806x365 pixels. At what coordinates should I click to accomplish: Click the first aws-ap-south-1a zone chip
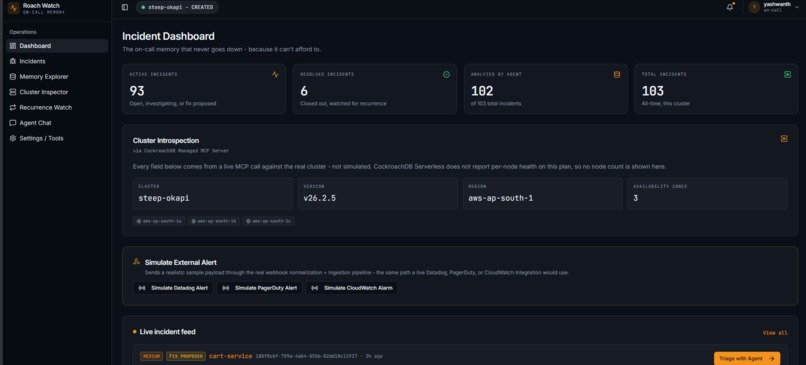159,221
